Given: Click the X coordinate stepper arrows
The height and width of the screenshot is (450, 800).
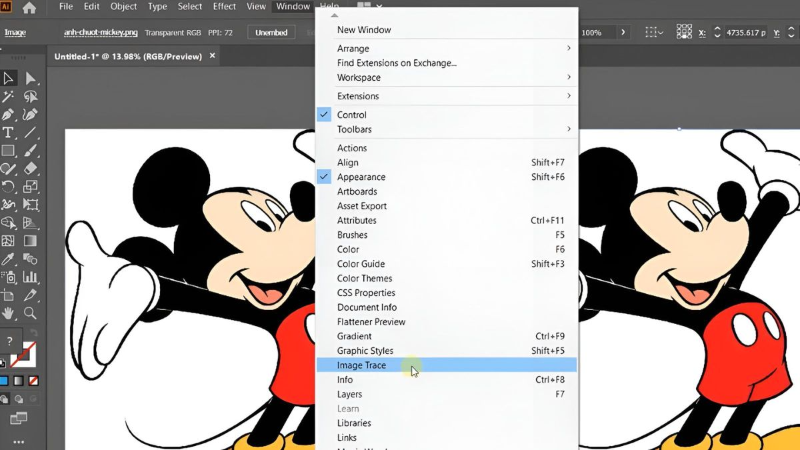Looking at the screenshot, I should [717, 32].
